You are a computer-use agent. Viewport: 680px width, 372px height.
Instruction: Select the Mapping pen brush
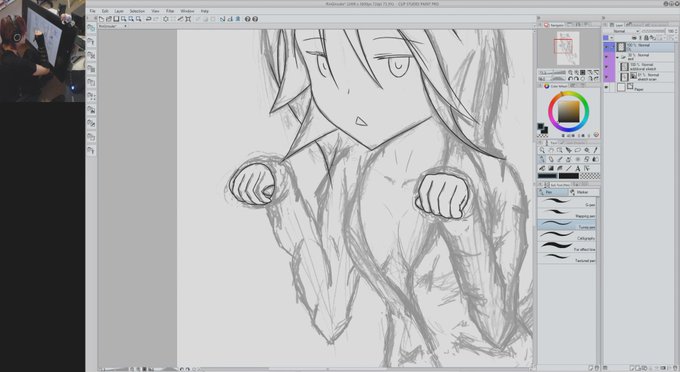(x=567, y=213)
